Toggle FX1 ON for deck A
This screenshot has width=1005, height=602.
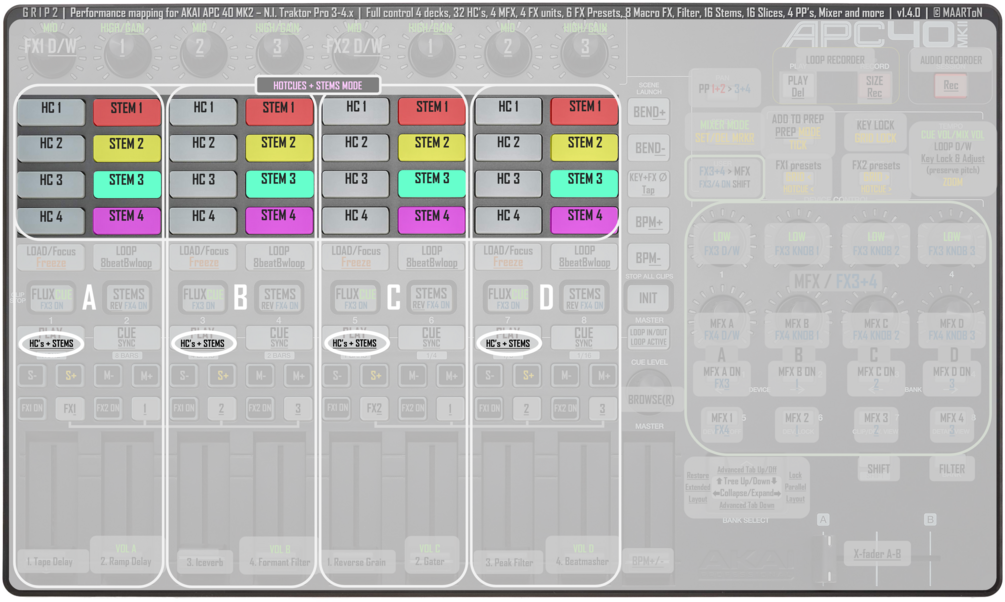tap(31, 408)
